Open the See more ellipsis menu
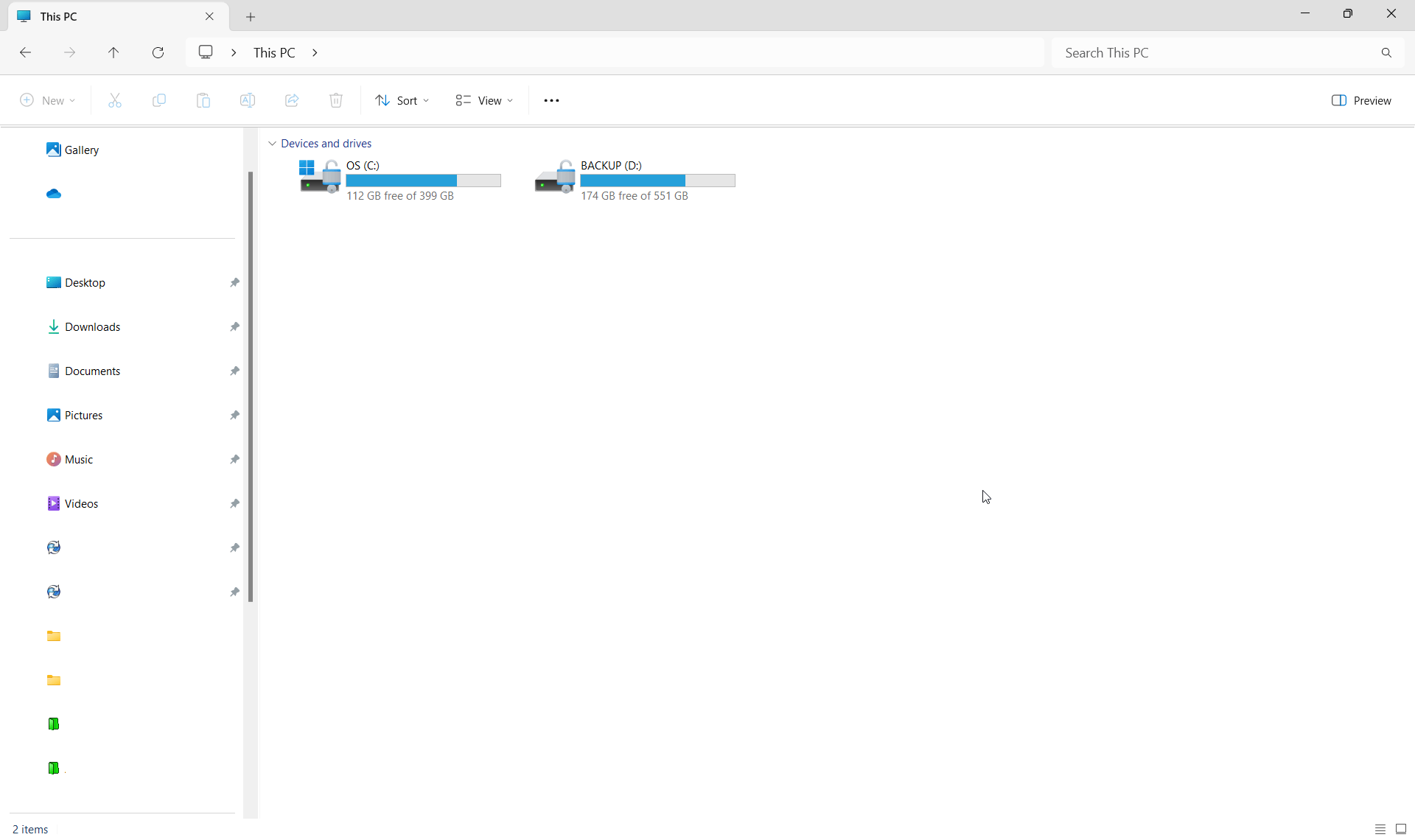The image size is (1415, 840). click(x=551, y=100)
